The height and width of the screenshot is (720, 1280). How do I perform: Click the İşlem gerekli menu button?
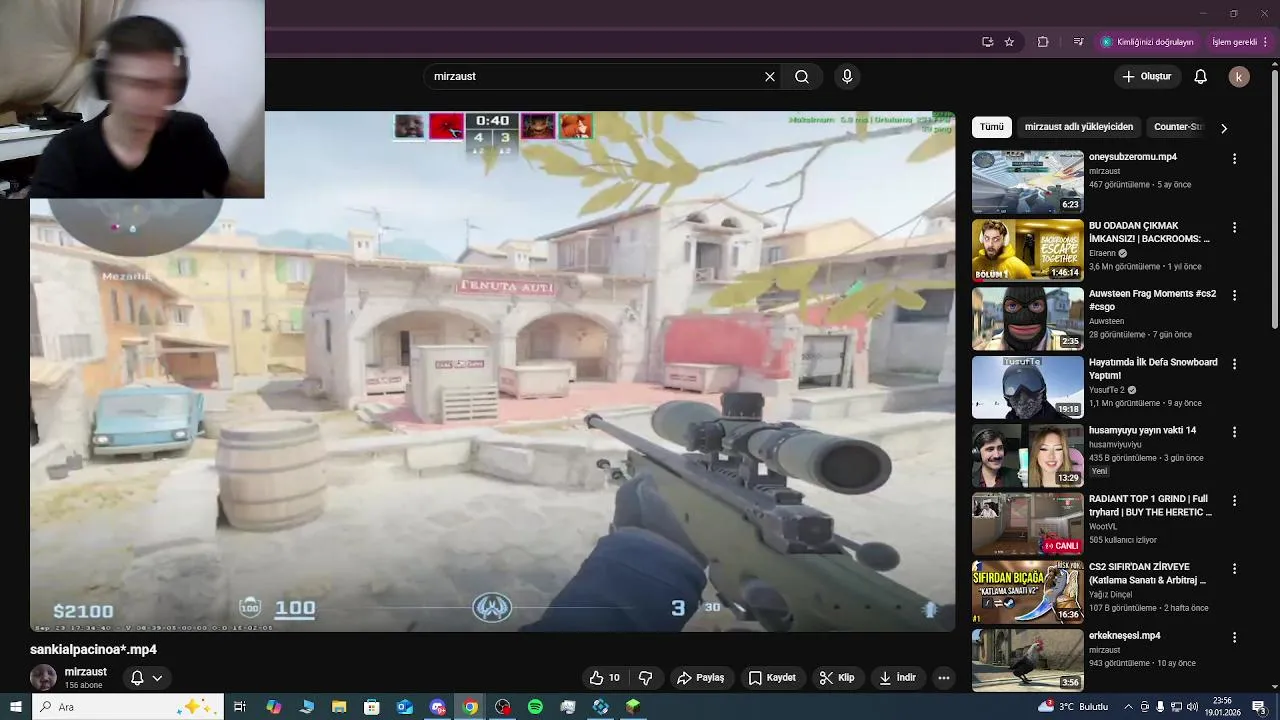[1238, 42]
